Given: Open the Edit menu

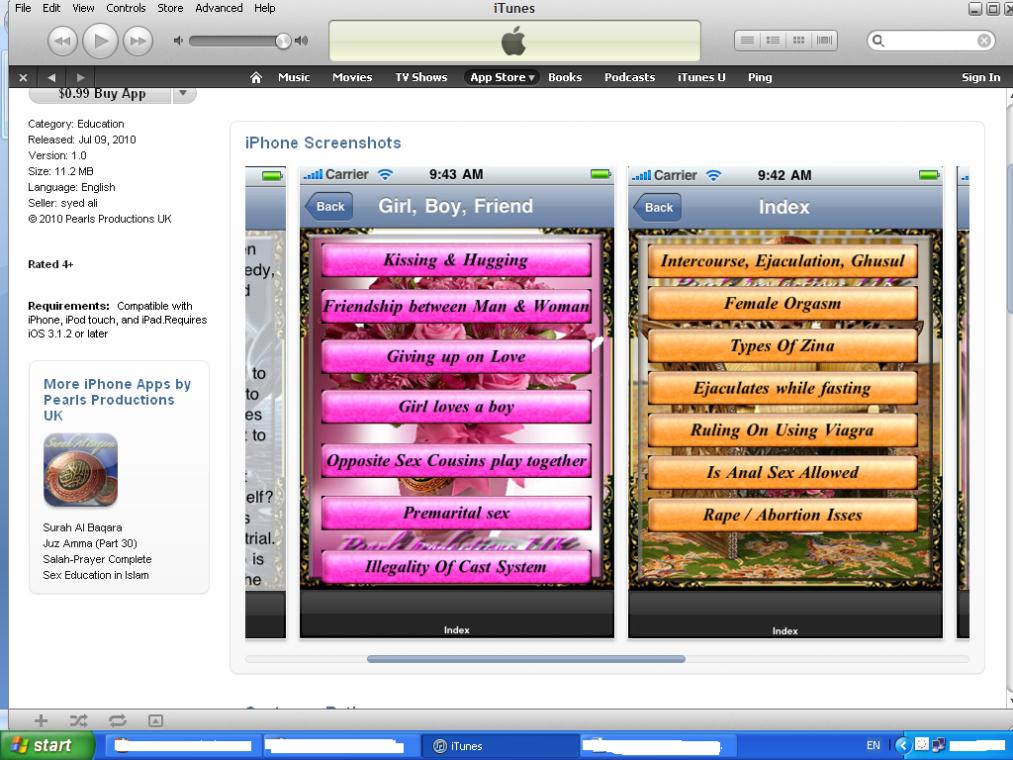Looking at the screenshot, I should coord(52,8).
